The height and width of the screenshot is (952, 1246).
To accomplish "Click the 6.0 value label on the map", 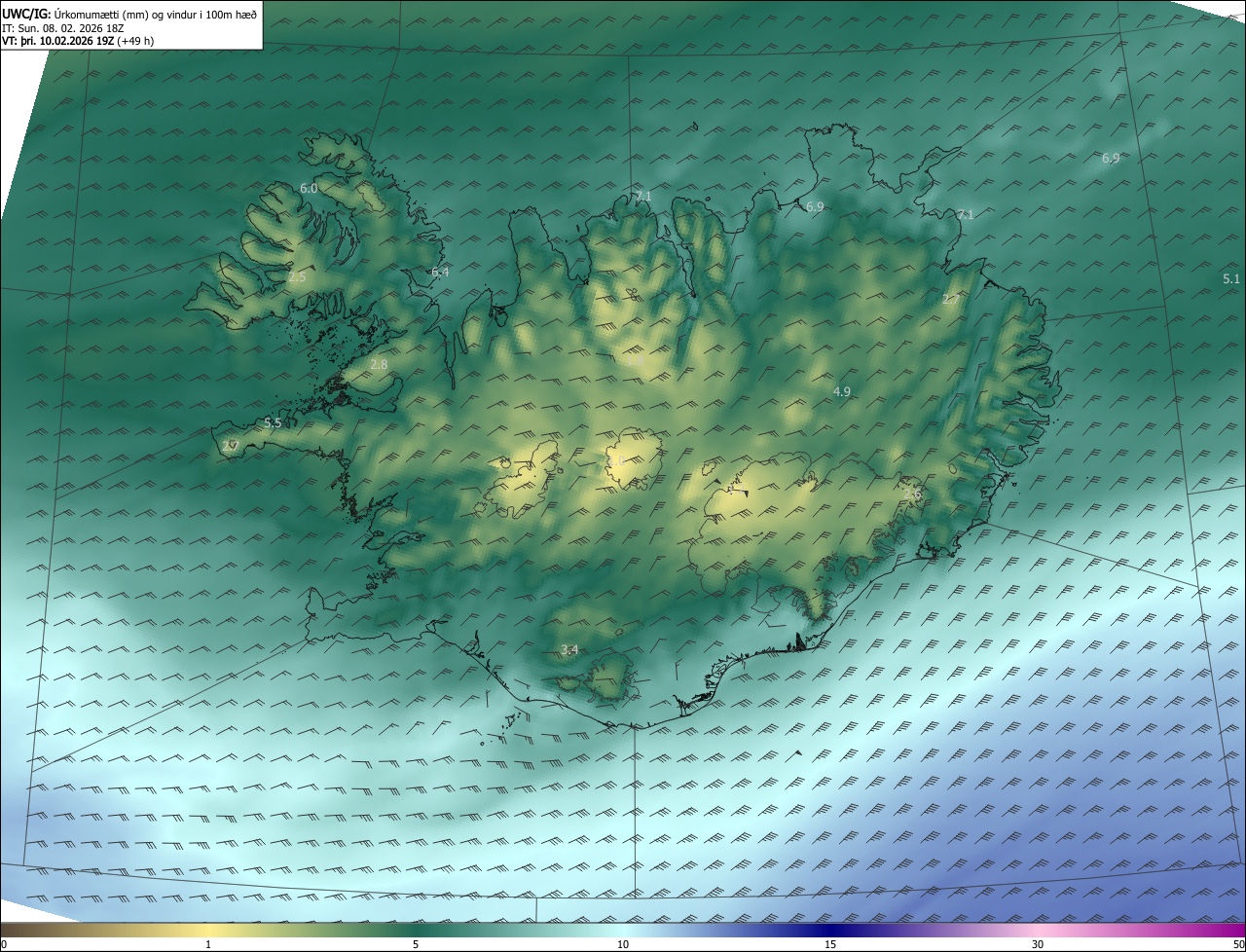I will point(309,188).
